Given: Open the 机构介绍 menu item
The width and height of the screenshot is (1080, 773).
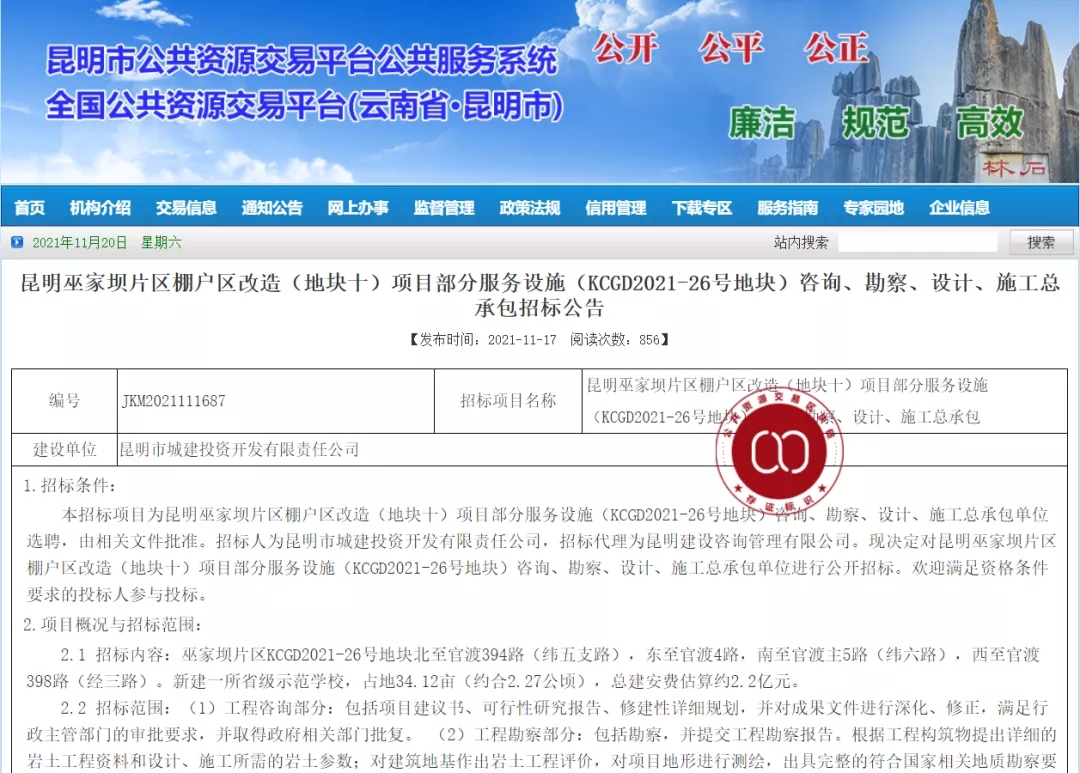Looking at the screenshot, I should (100, 208).
